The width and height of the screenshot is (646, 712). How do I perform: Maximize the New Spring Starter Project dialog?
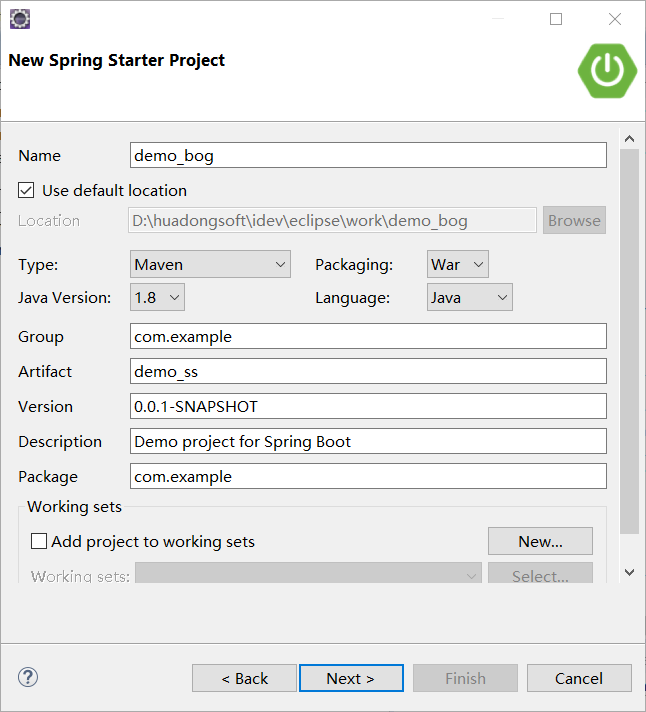pyautogui.click(x=556, y=19)
